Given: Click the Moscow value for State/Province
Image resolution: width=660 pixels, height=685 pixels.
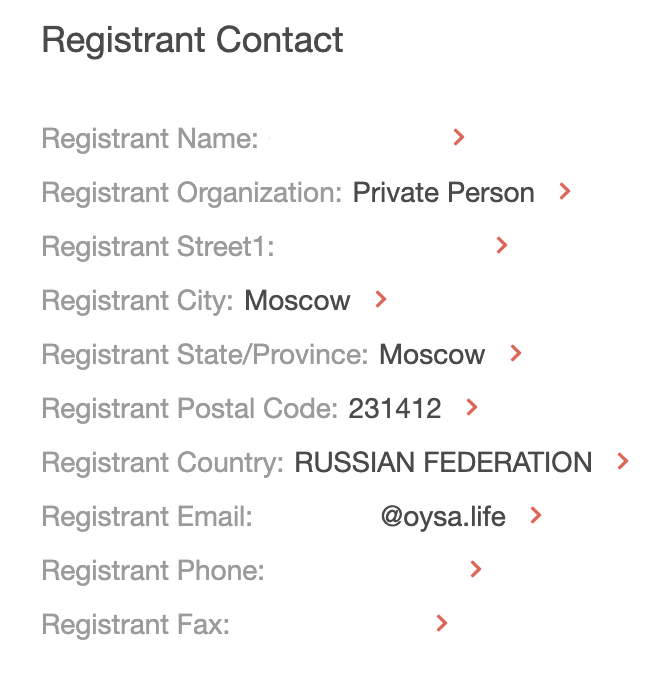Looking at the screenshot, I should click(x=432, y=355).
